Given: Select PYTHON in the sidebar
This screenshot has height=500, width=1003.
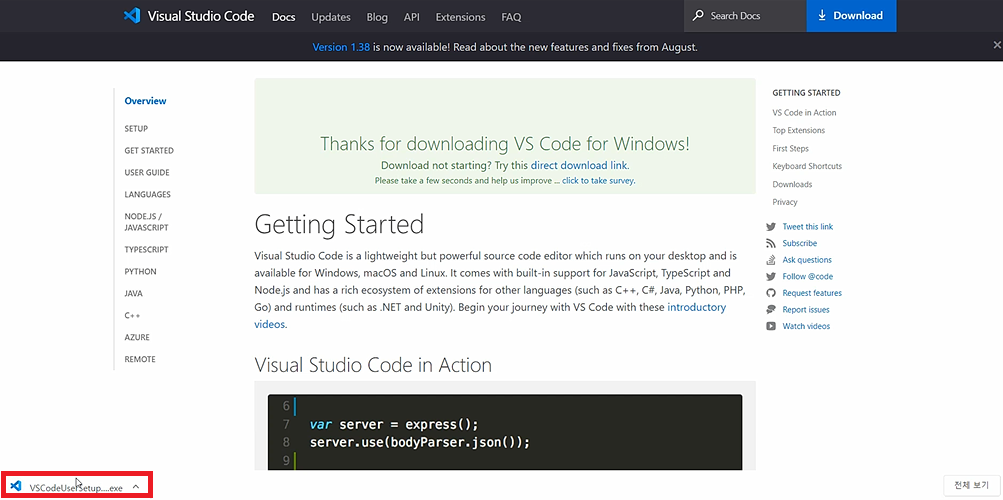Looking at the screenshot, I should (x=140, y=272).
